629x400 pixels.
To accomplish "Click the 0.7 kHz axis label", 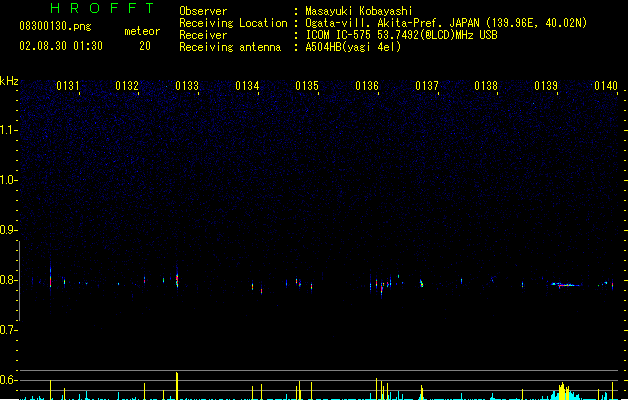I will (x=8, y=330).
